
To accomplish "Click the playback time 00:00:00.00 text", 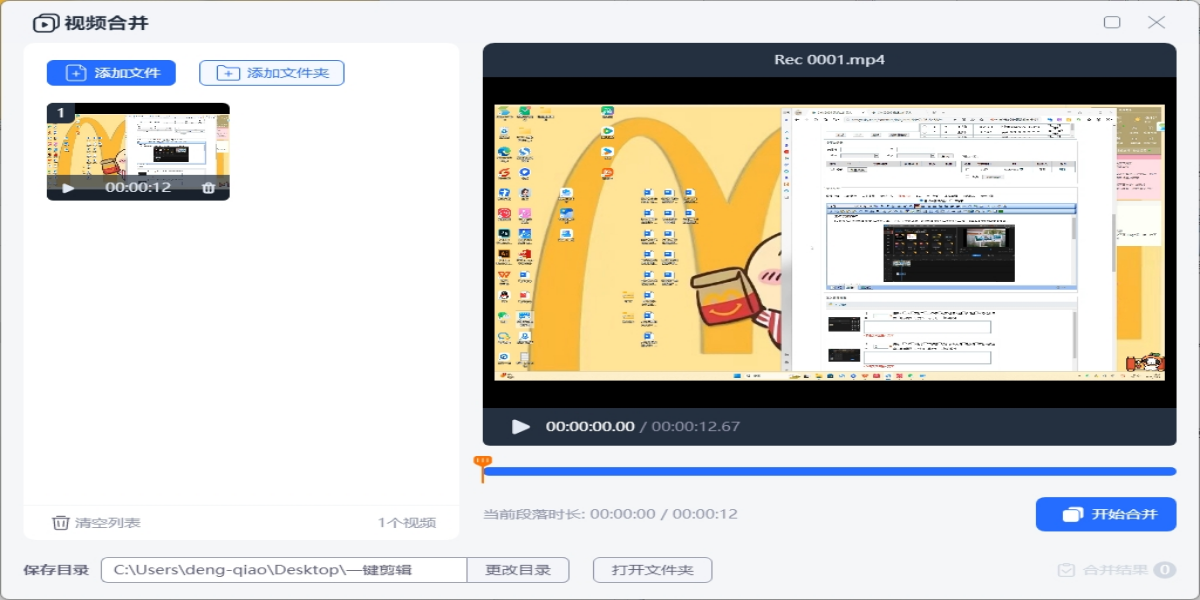I will [590, 426].
